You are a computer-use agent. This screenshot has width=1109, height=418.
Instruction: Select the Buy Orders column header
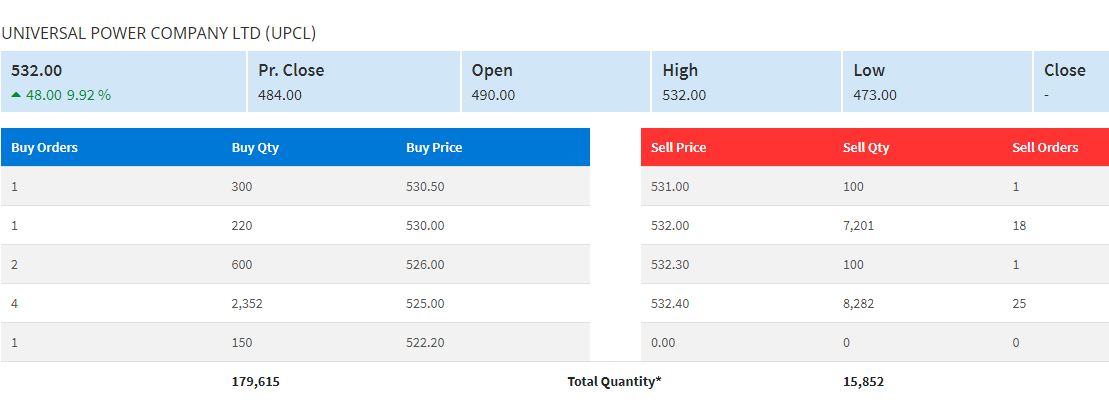(45, 148)
